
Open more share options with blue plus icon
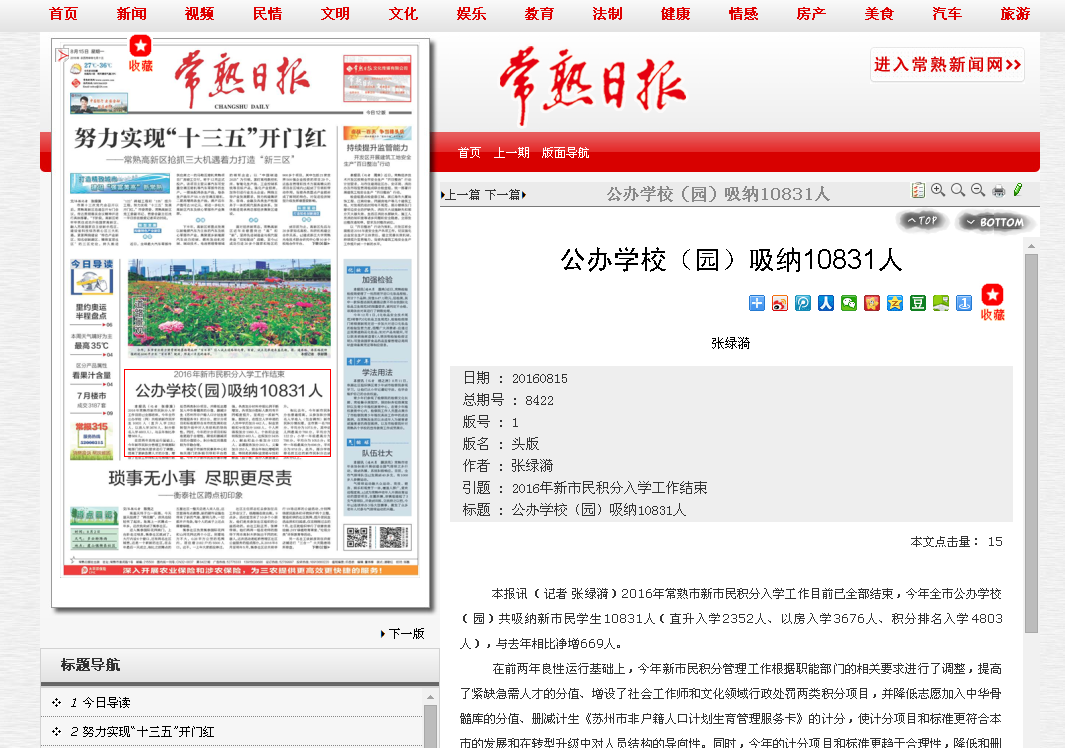[757, 303]
